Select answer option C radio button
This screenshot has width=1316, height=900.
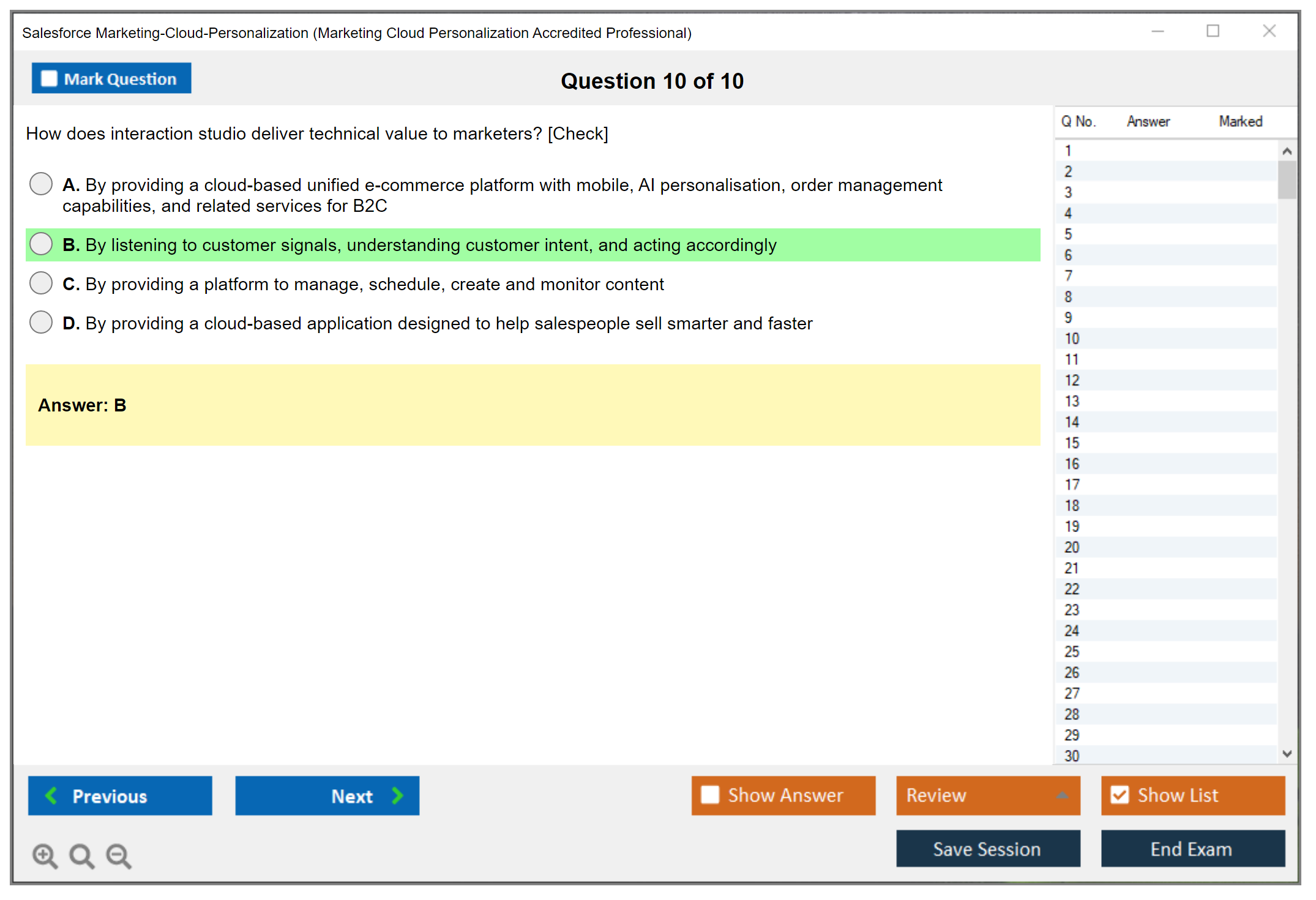point(41,283)
